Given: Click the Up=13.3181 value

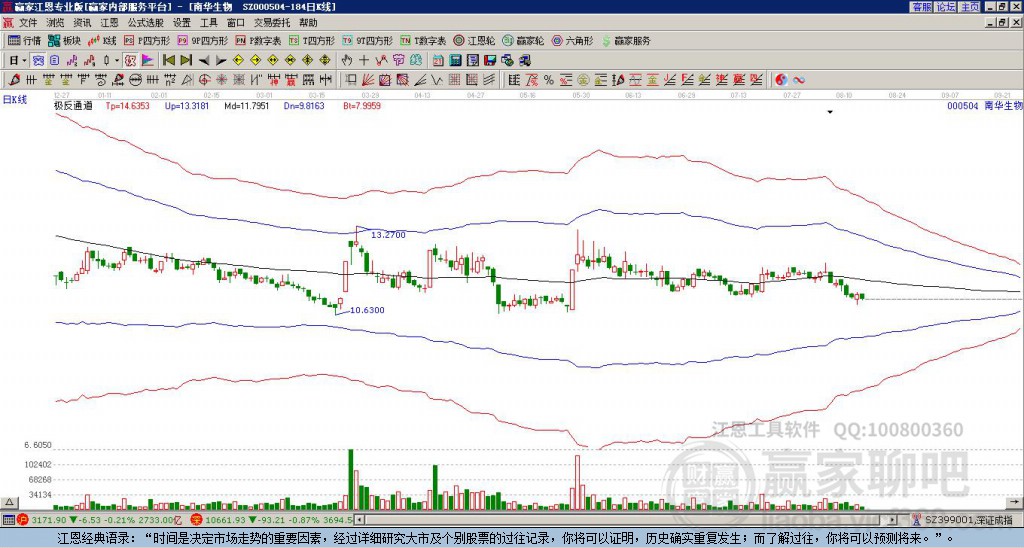Looking at the screenshot, I should (187, 105).
